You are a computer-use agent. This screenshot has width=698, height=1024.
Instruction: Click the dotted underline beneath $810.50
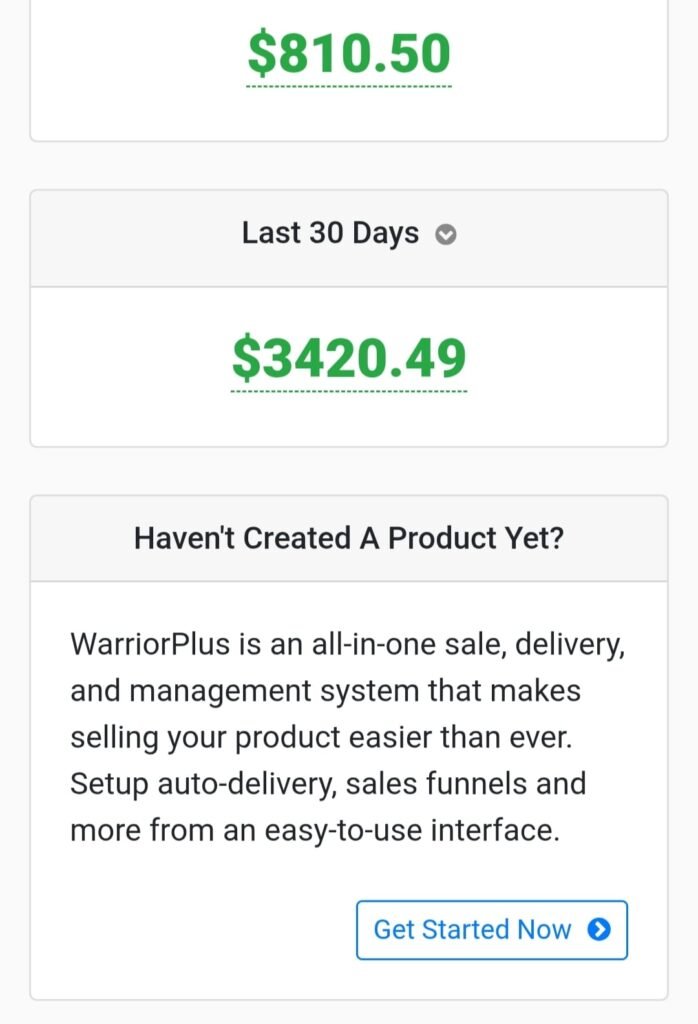pos(349,86)
